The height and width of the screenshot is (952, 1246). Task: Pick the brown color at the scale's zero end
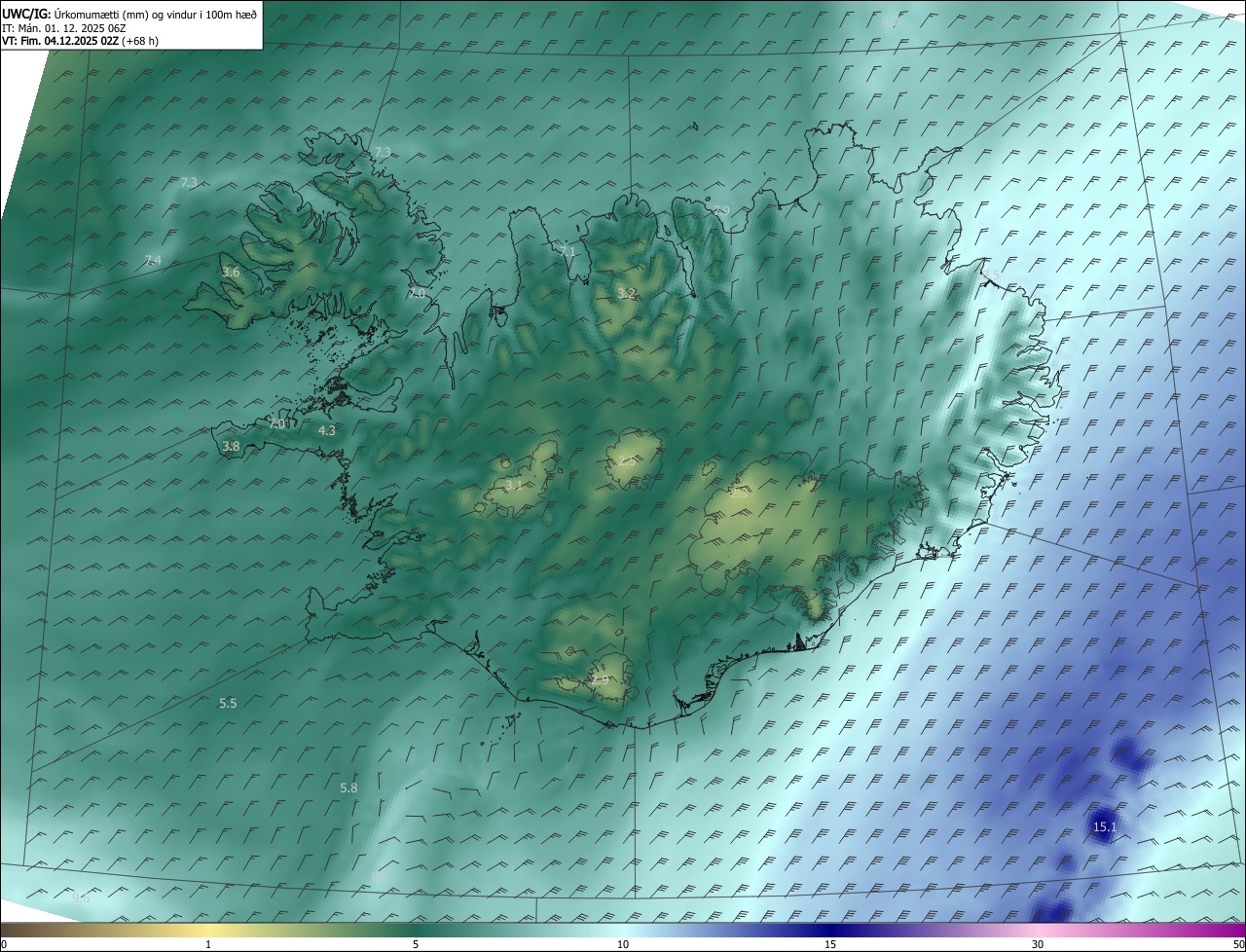(x=6, y=931)
